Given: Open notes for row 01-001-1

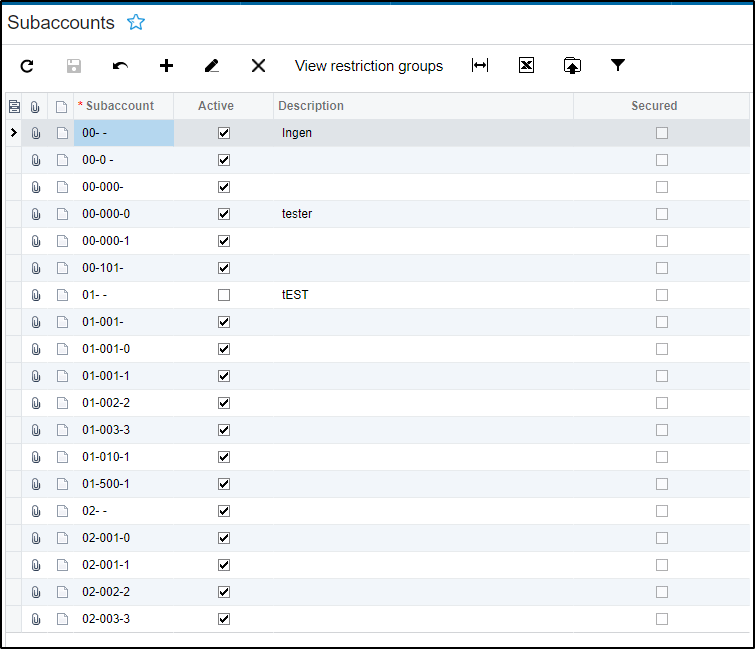Looking at the screenshot, I should pos(62,376).
